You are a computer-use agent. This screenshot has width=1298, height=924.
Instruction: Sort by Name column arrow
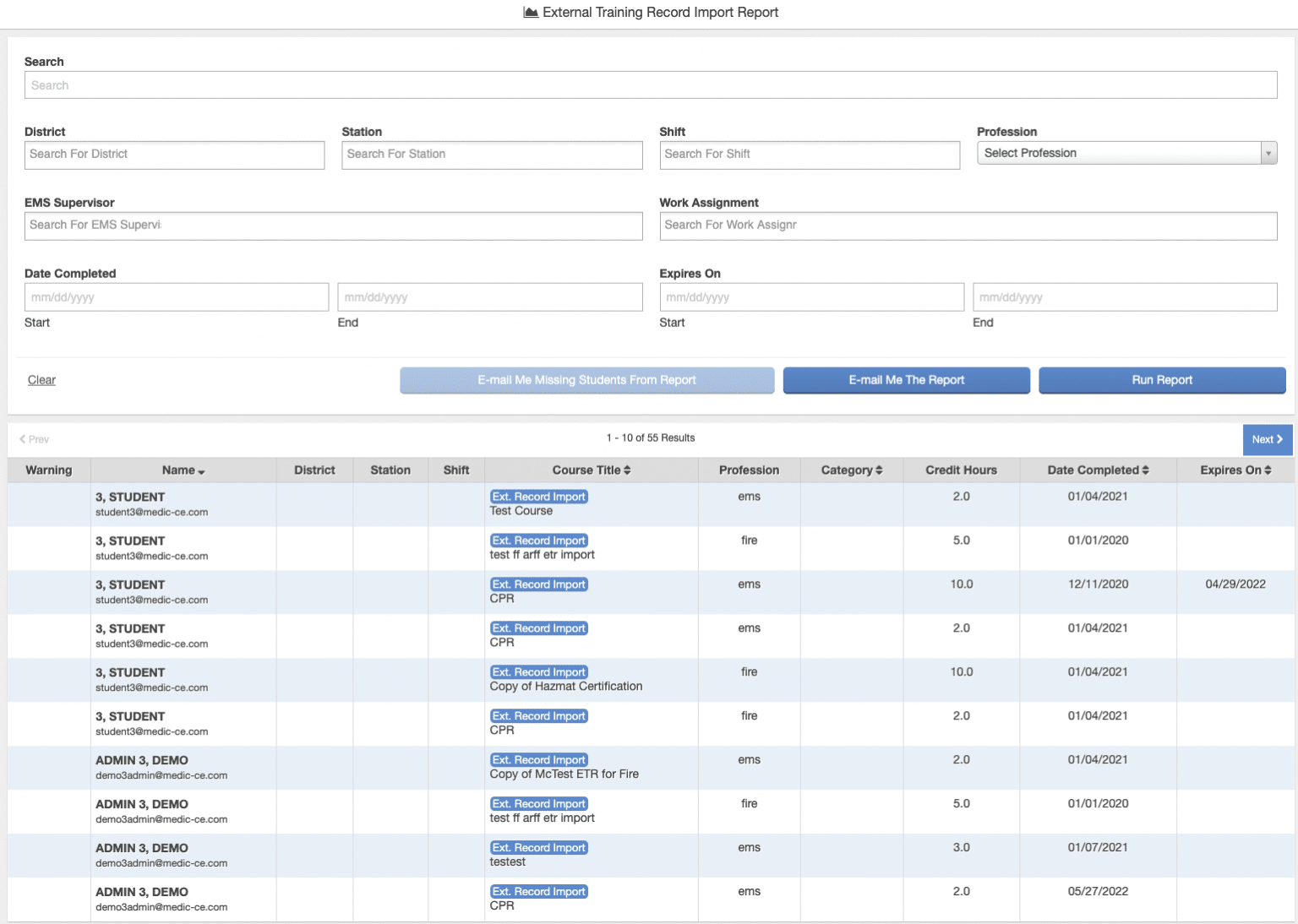(x=201, y=471)
